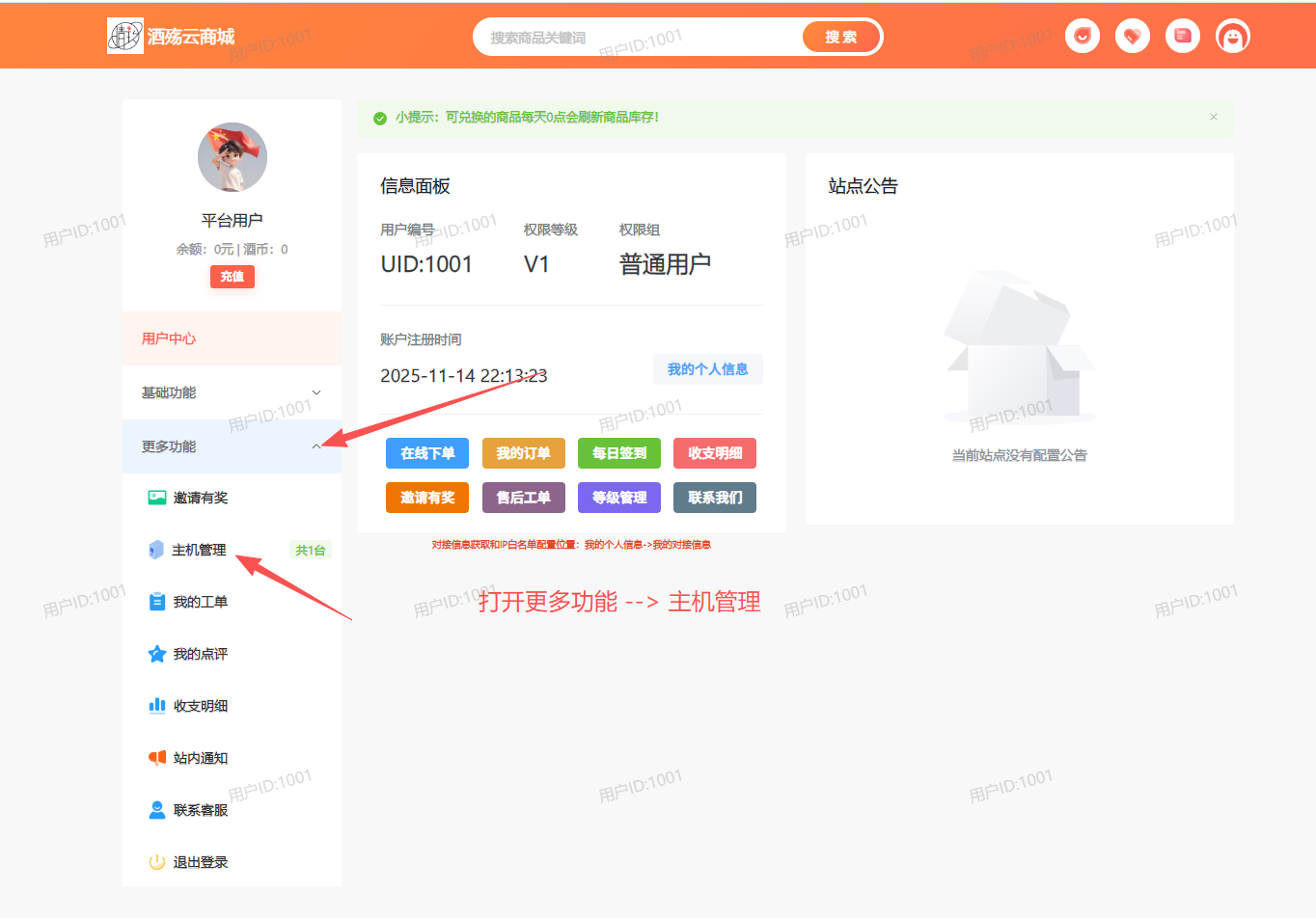Open 站内通知 via the megaphone icon
1316x918 pixels.
point(157,757)
